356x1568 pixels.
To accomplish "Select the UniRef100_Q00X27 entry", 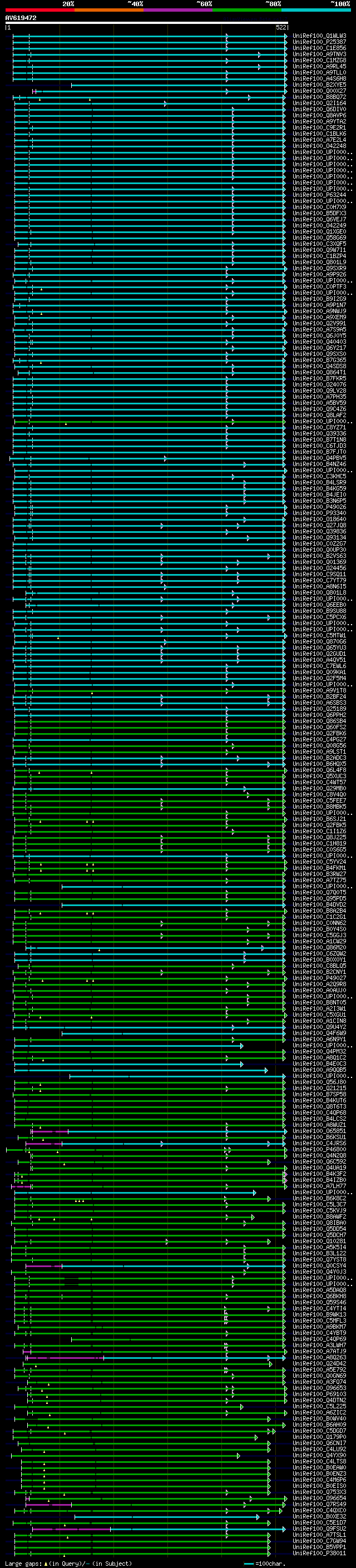I will [319, 91].
